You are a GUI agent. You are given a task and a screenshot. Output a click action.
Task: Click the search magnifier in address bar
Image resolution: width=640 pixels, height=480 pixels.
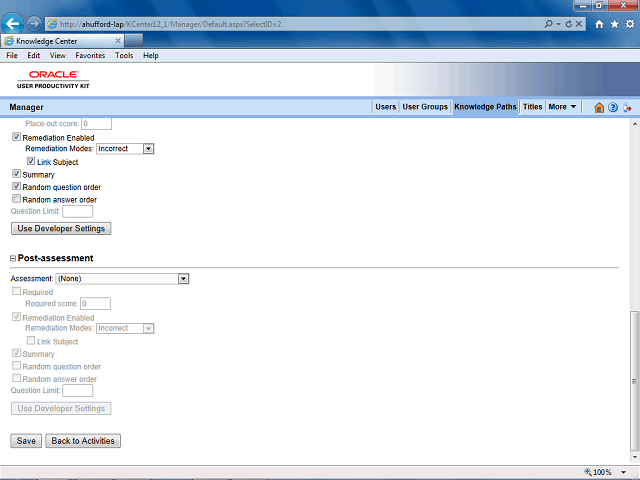pyautogui.click(x=548, y=24)
